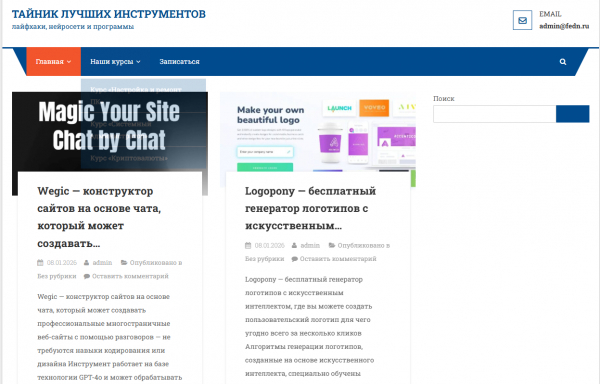Click calendar icon beside Wegic post date
Image resolution: width=600 pixels, height=384 pixels.
click(40, 263)
